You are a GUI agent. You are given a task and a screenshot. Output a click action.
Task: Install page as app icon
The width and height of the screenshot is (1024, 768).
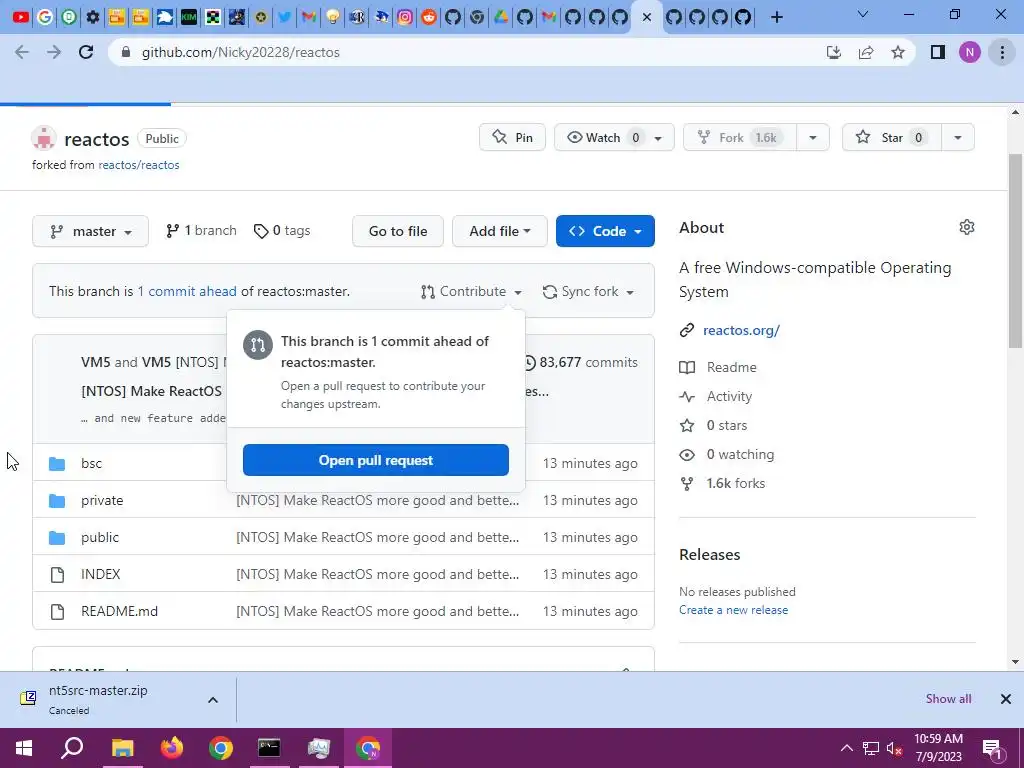(834, 52)
